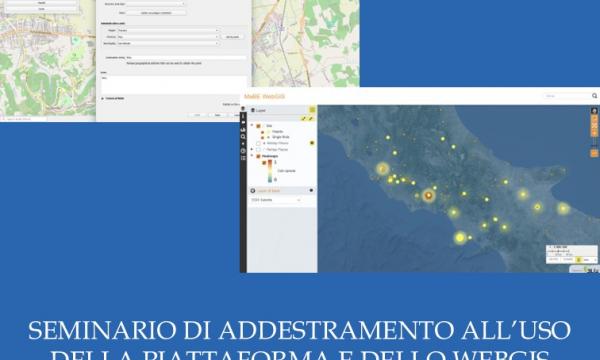Click the first button at the dialog bottom
The width and height of the screenshot is (600, 360).
(197, 115)
